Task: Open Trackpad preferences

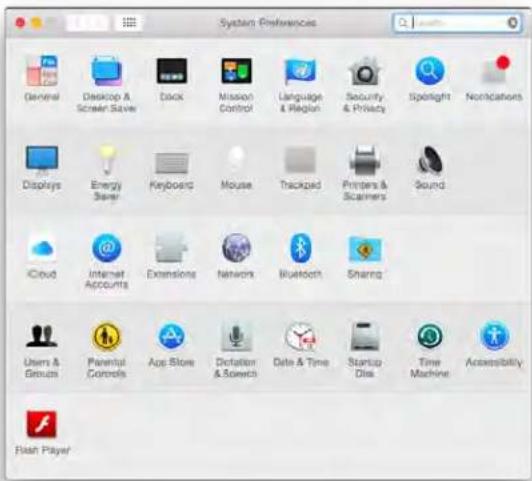Action: (301, 159)
